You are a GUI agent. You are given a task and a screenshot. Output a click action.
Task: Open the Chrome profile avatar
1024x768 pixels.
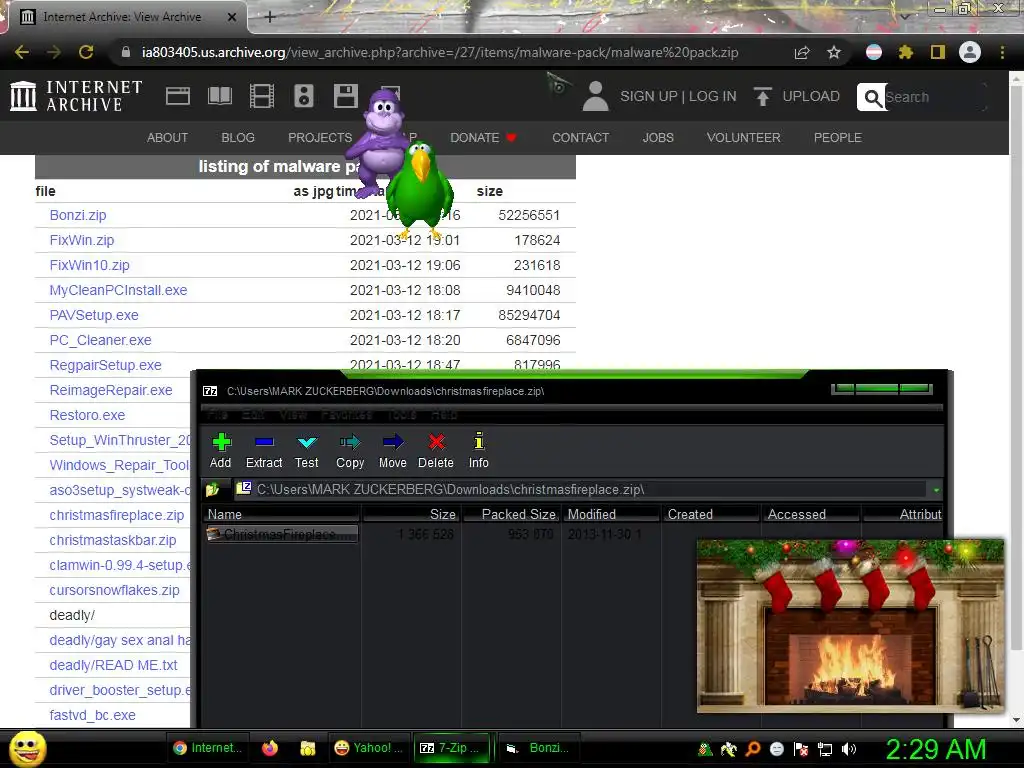point(970,52)
